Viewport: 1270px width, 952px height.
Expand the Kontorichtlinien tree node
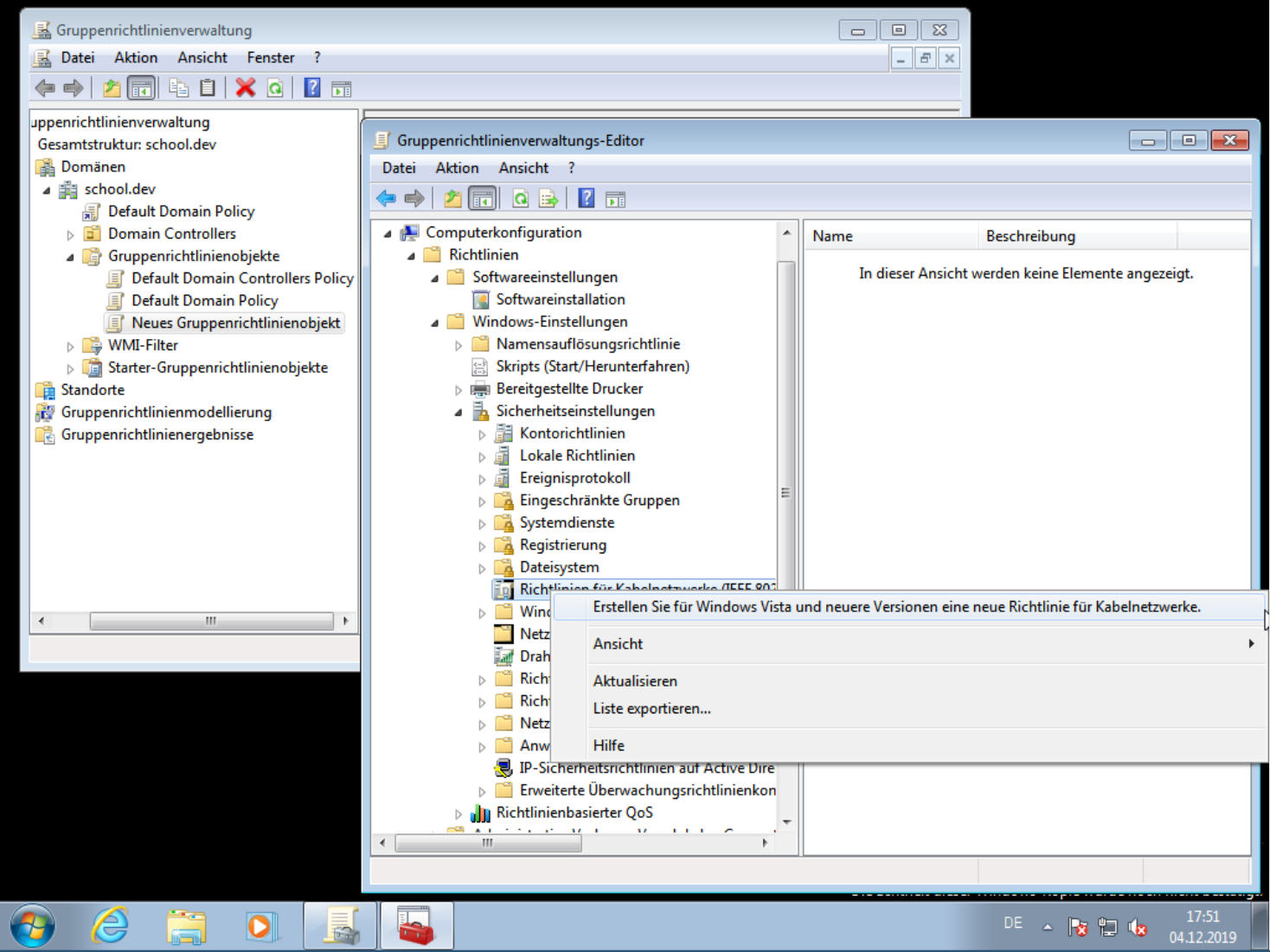(482, 434)
